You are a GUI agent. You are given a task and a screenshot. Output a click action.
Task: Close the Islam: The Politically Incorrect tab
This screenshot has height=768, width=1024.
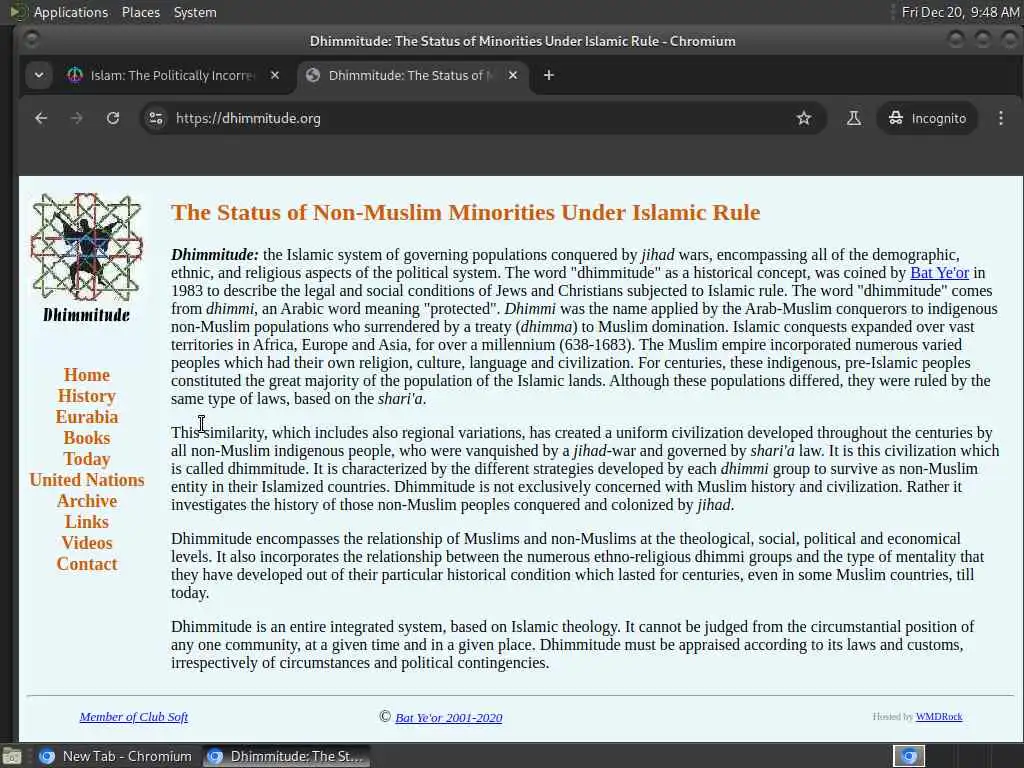tap(275, 75)
